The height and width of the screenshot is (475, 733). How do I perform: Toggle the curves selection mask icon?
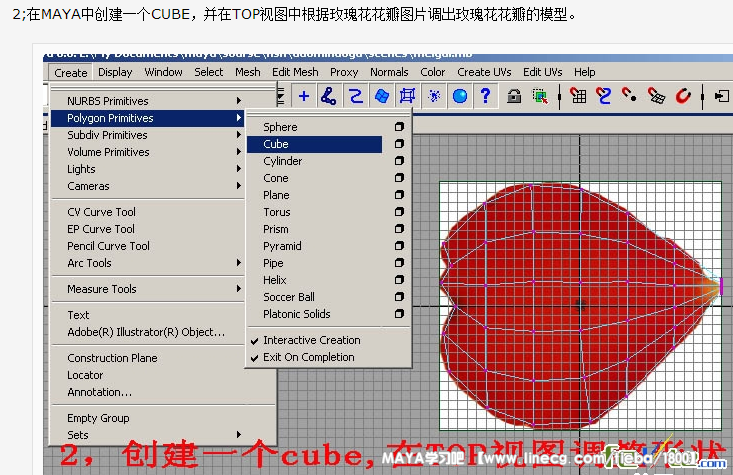click(356, 96)
